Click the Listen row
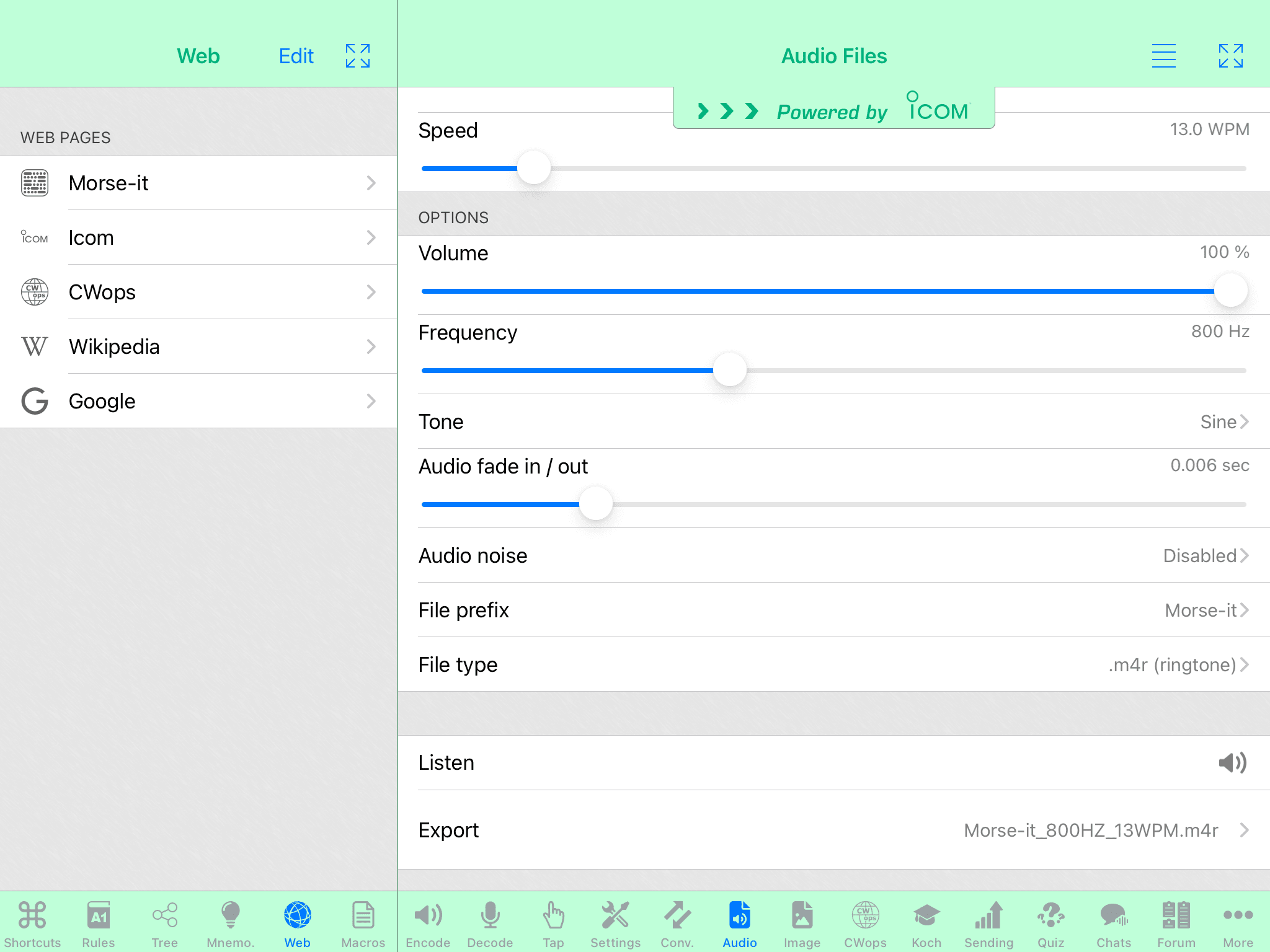 pyautogui.click(x=834, y=762)
